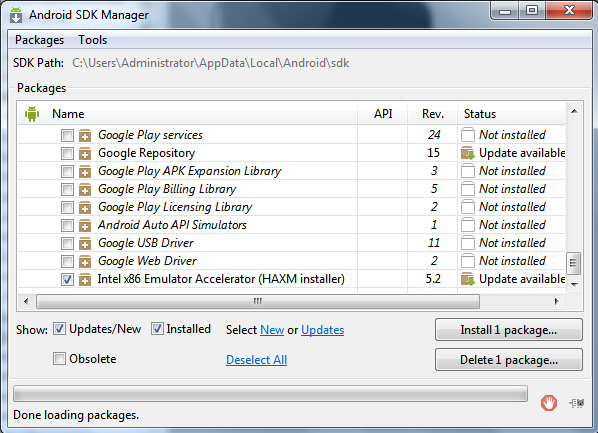Select the Google USB Driver row name
The image size is (598, 433).
[x=146, y=243]
